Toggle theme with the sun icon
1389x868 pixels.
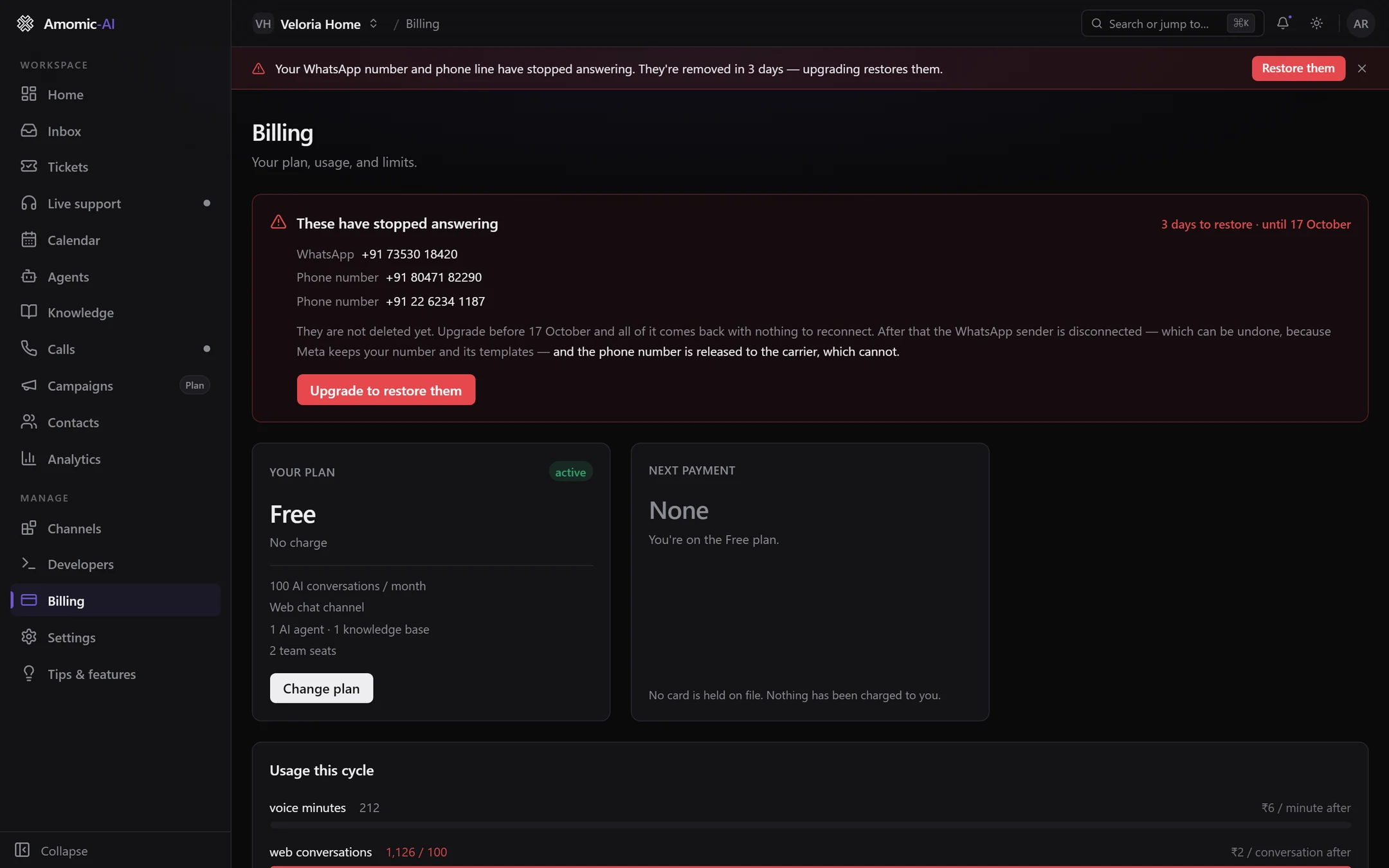[1317, 23]
